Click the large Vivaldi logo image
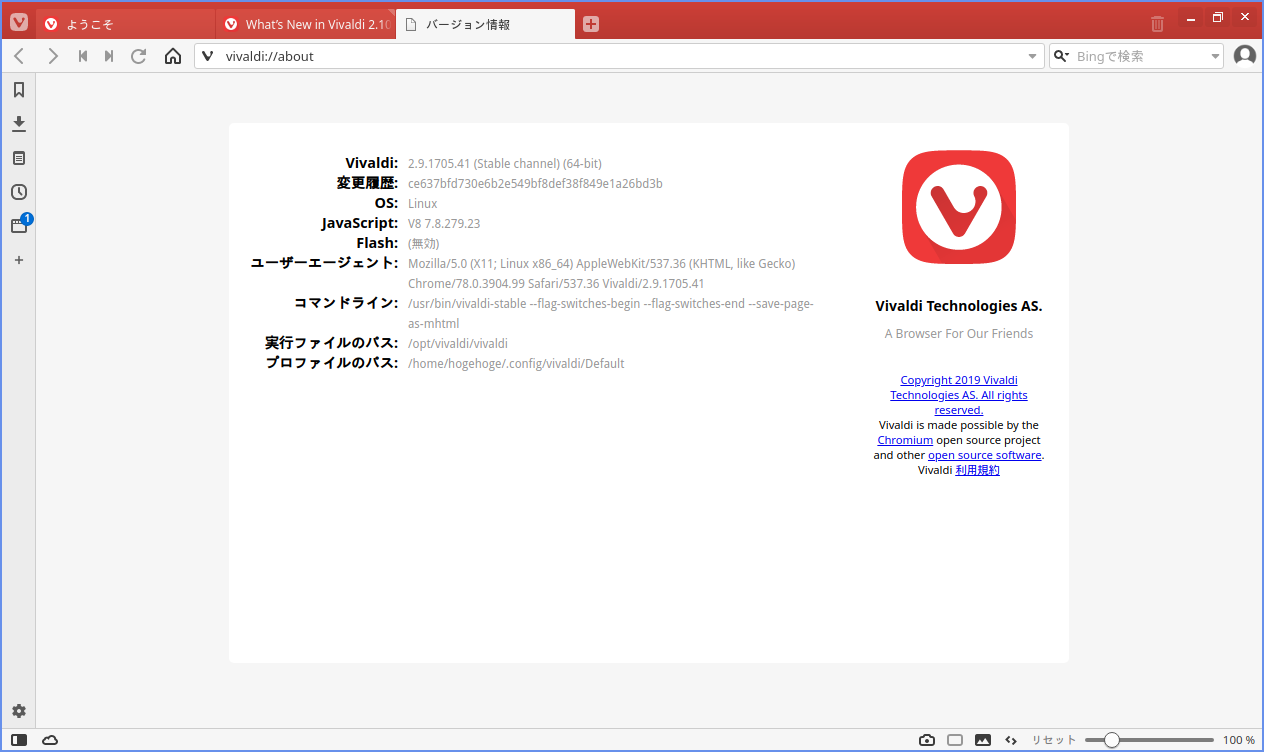1264x752 pixels. click(959, 207)
